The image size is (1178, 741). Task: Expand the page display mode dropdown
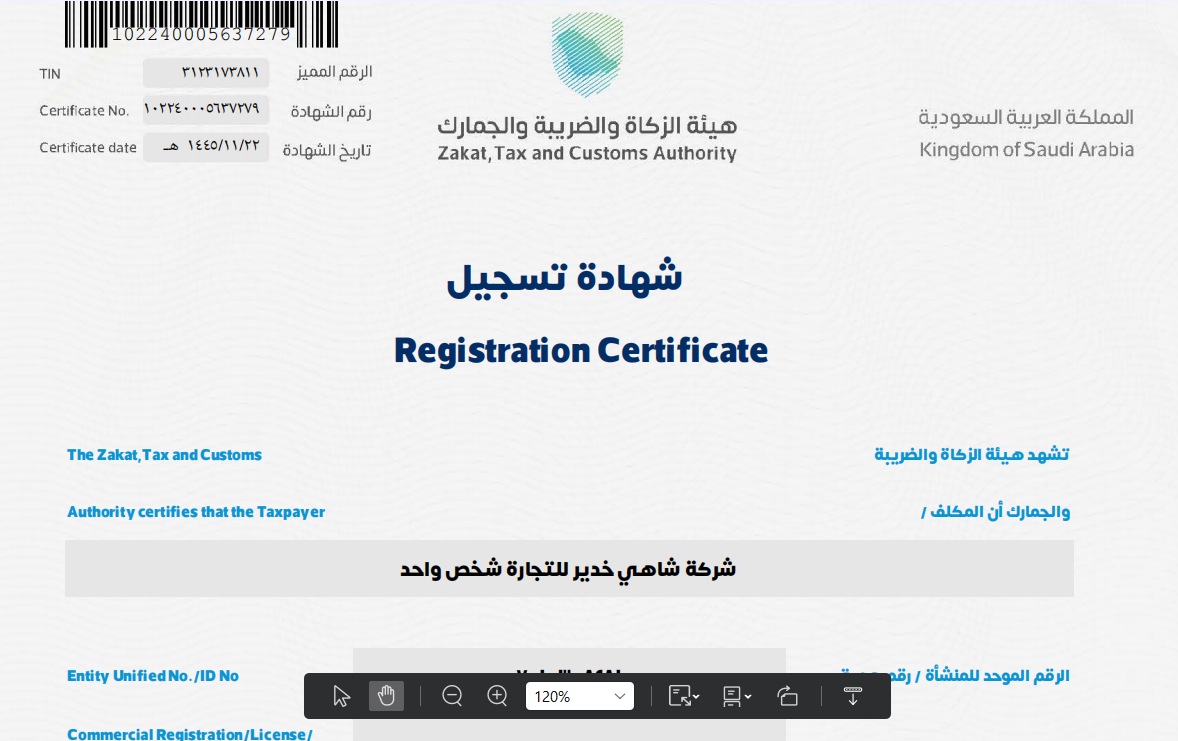pos(737,696)
